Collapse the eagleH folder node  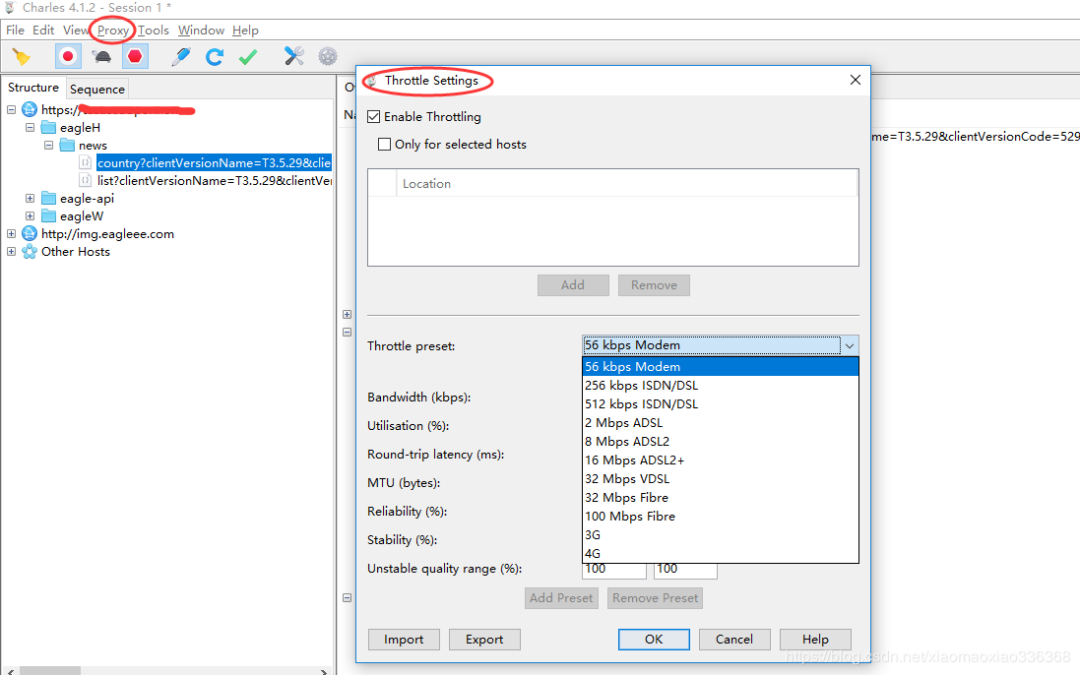[30, 127]
